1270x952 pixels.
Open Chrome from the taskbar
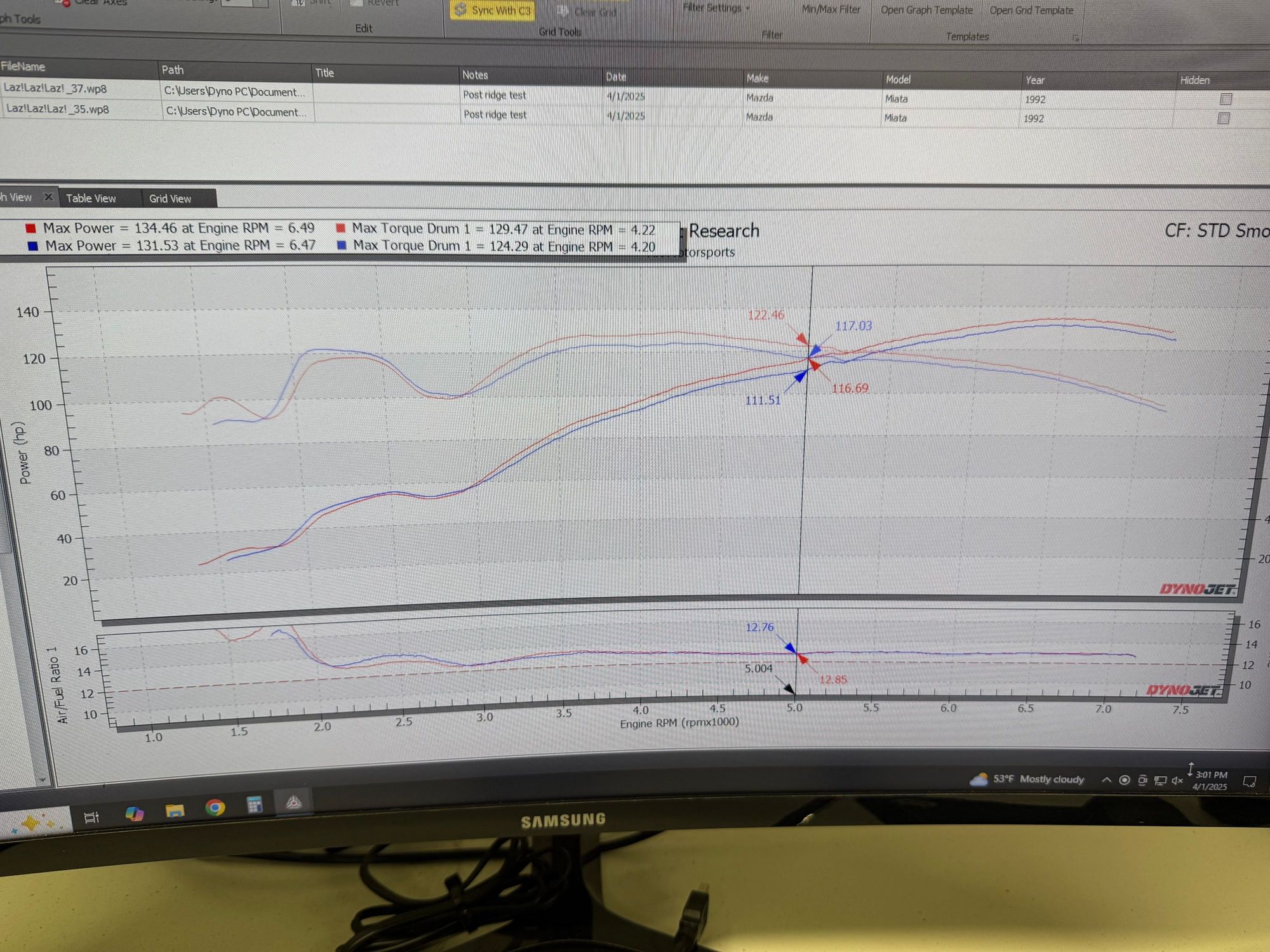pos(215,807)
